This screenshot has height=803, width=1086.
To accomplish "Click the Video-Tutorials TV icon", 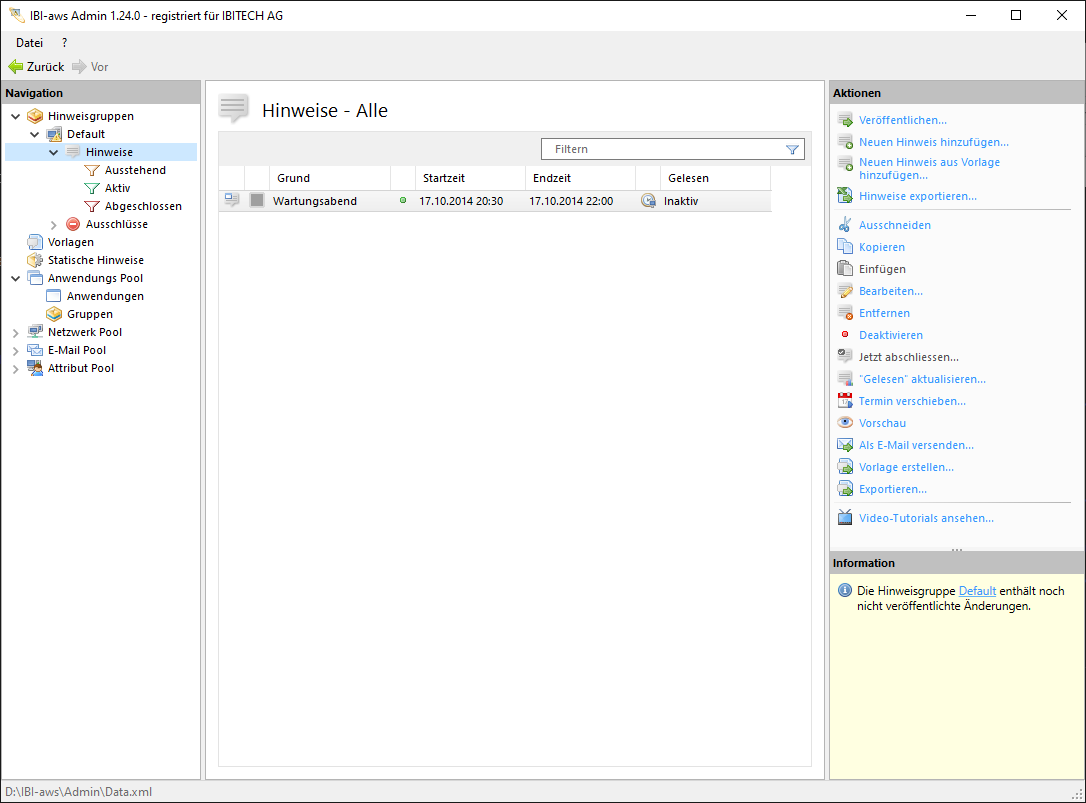I will 845,518.
